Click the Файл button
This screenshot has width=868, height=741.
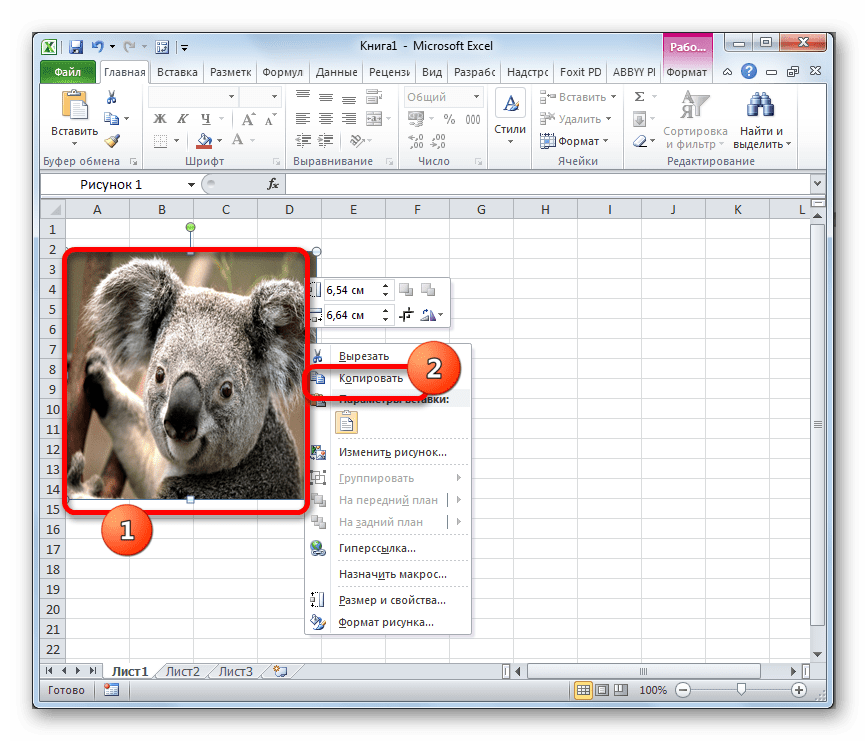pos(68,72)
